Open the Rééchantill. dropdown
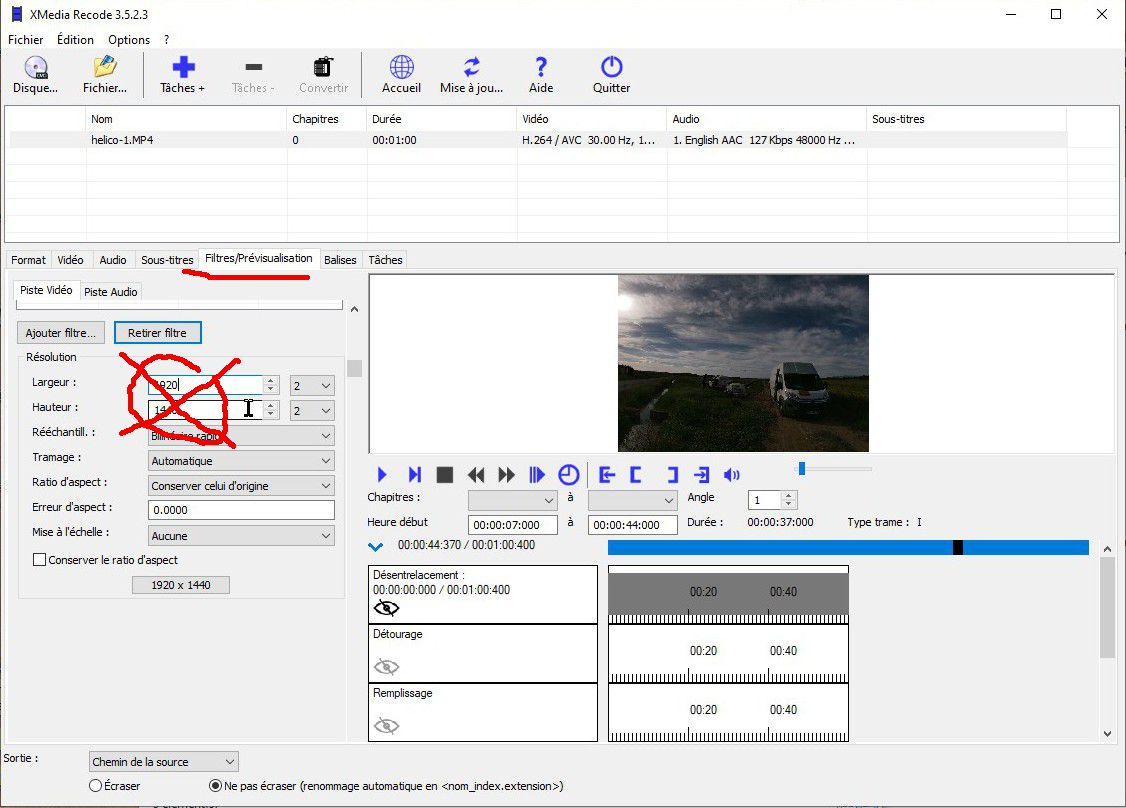Screen dimensions: 1126x808 [241, 436]
